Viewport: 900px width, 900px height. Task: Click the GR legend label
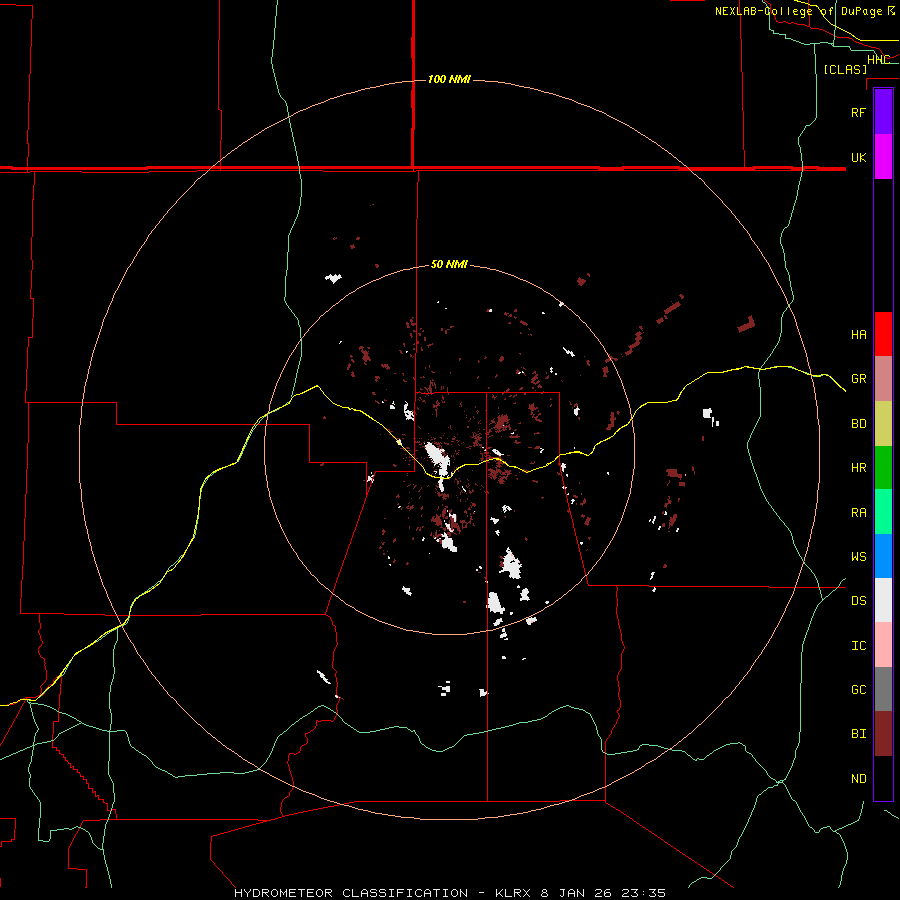(x=858, y=379)
